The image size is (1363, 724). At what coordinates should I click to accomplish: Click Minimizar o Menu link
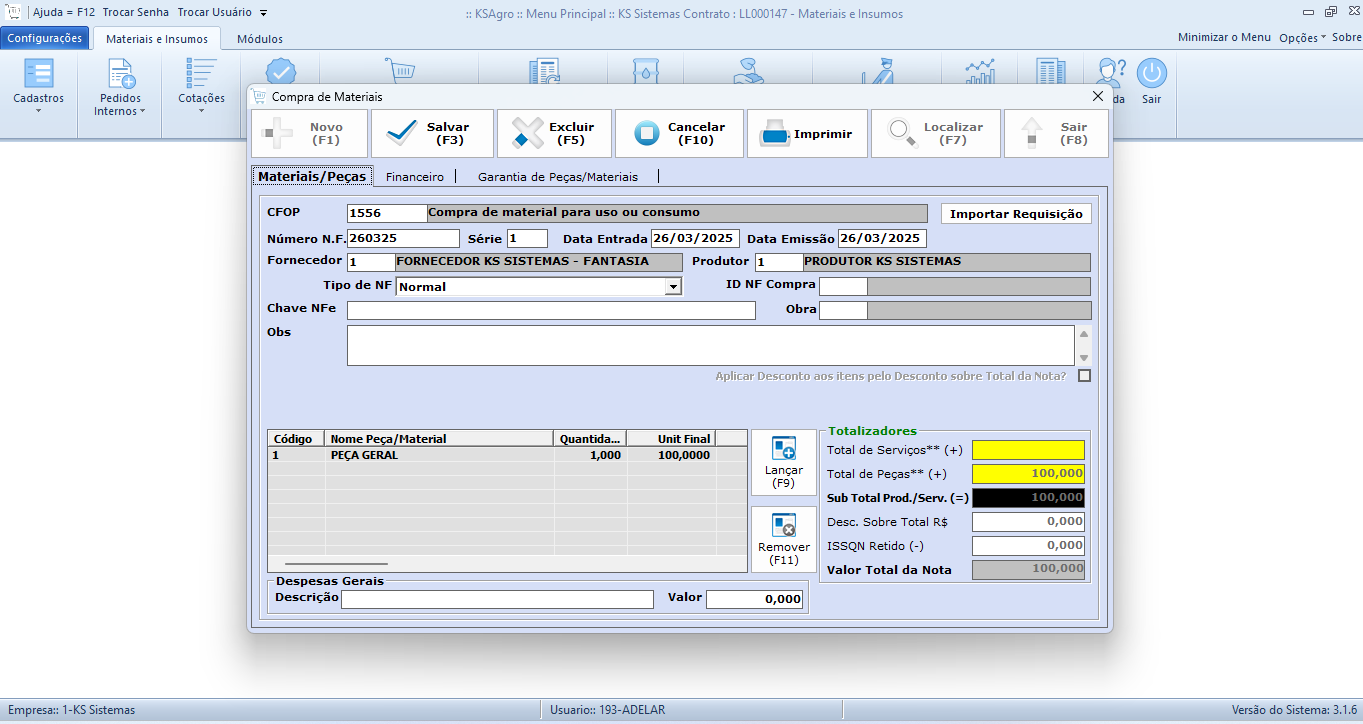pos(1224,37)
